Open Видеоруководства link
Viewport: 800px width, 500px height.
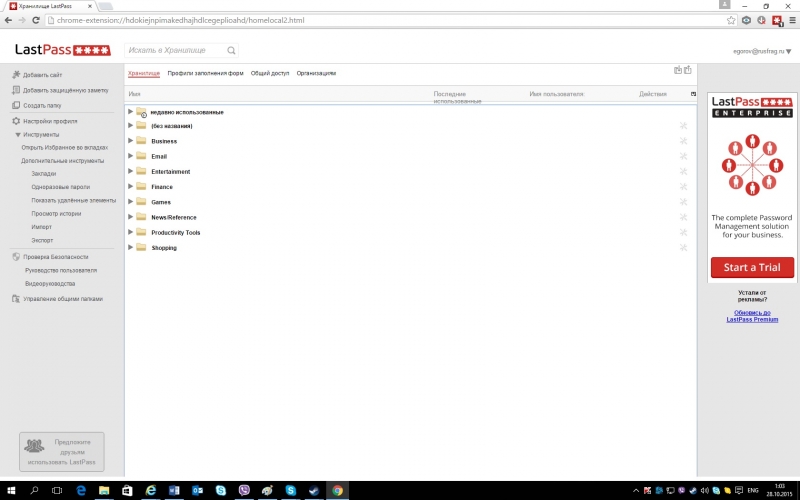[x=50, y=283]
